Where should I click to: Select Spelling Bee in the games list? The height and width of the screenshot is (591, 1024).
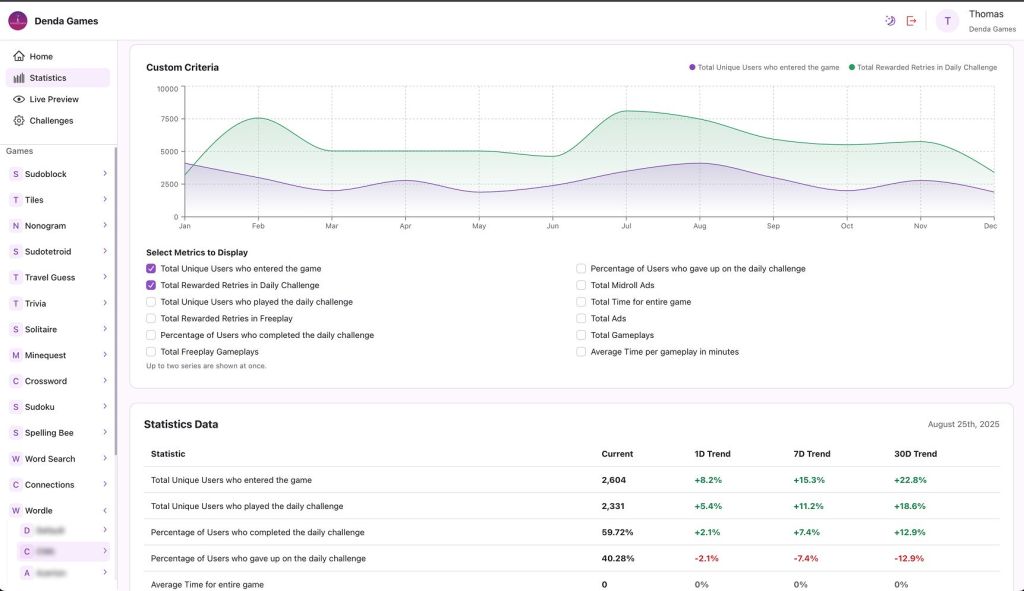coord(49,433)
